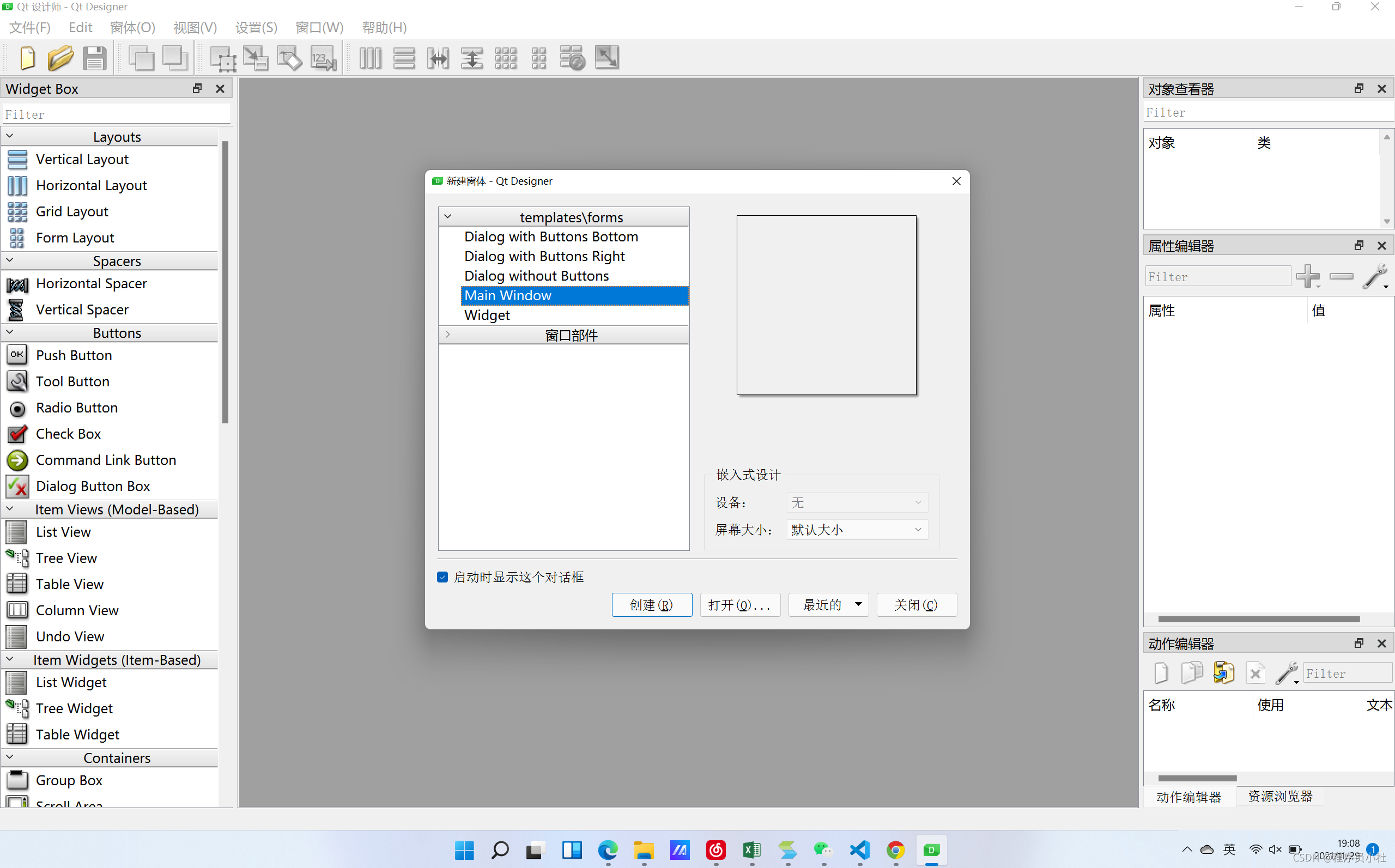Click the New Form toolbar icon
Viewport: 1395px width, 868px height.
tap(27, 58)
